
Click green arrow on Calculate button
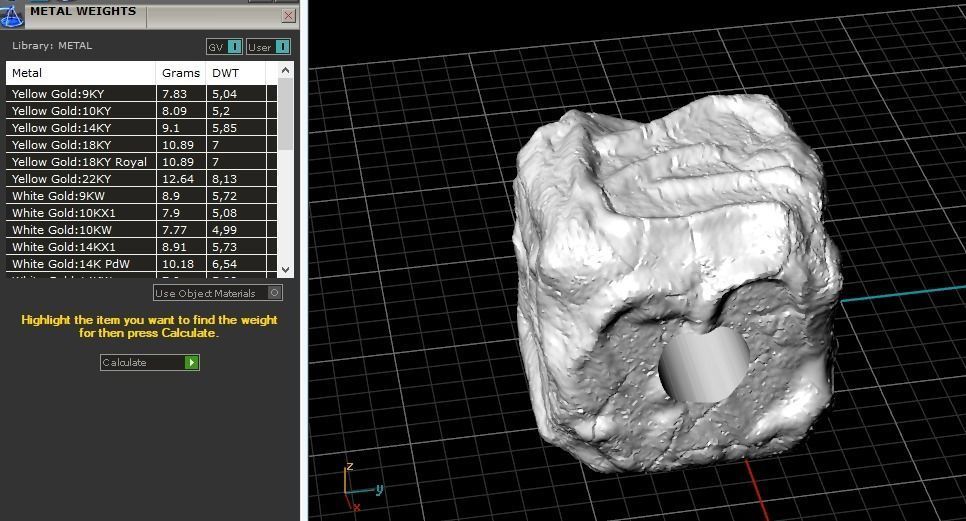pyautogui.click(x=192, y=363)
